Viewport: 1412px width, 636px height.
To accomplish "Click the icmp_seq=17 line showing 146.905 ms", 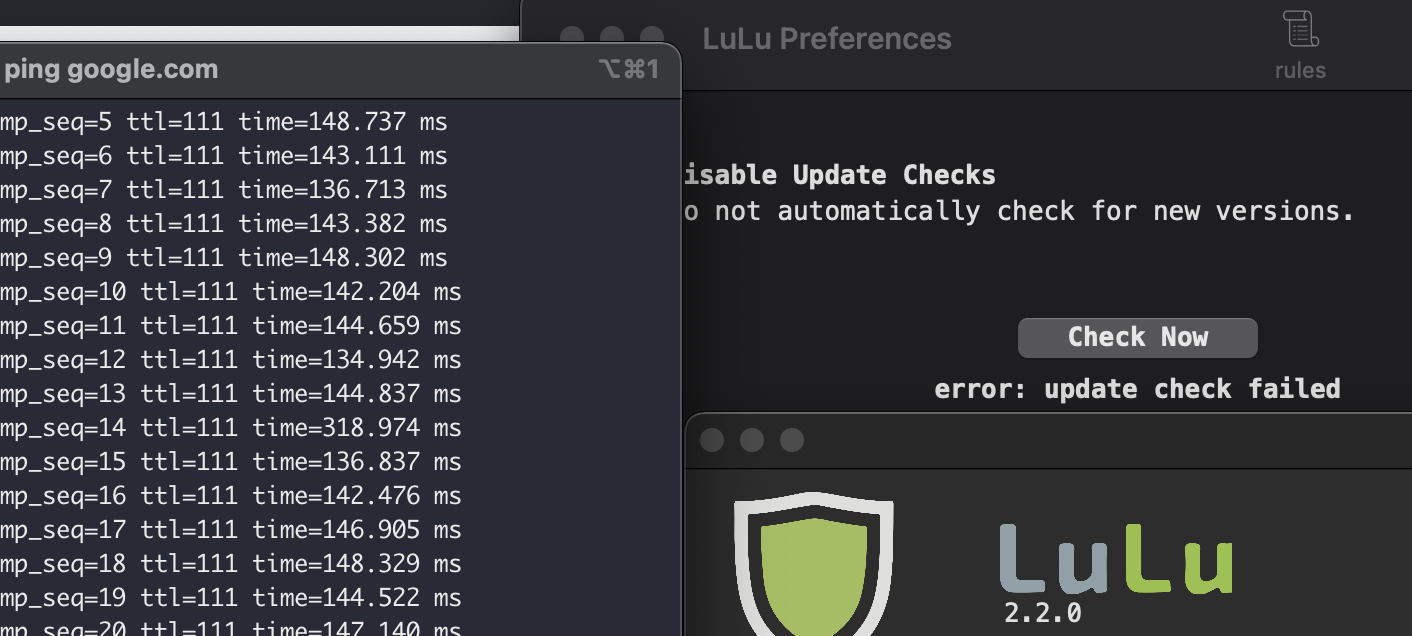I will pos(231,530).
